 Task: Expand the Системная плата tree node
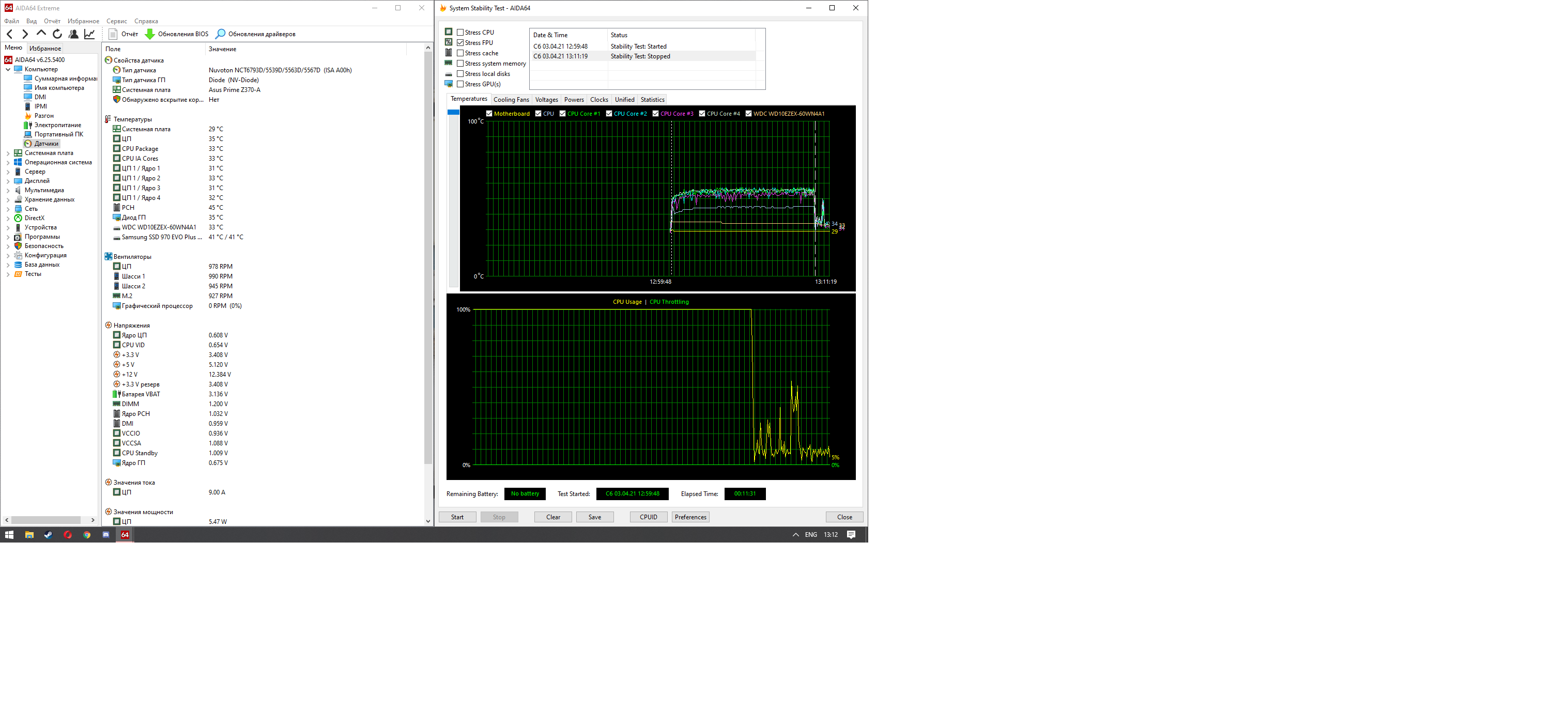pyautogui.click(x=8, y=153)
